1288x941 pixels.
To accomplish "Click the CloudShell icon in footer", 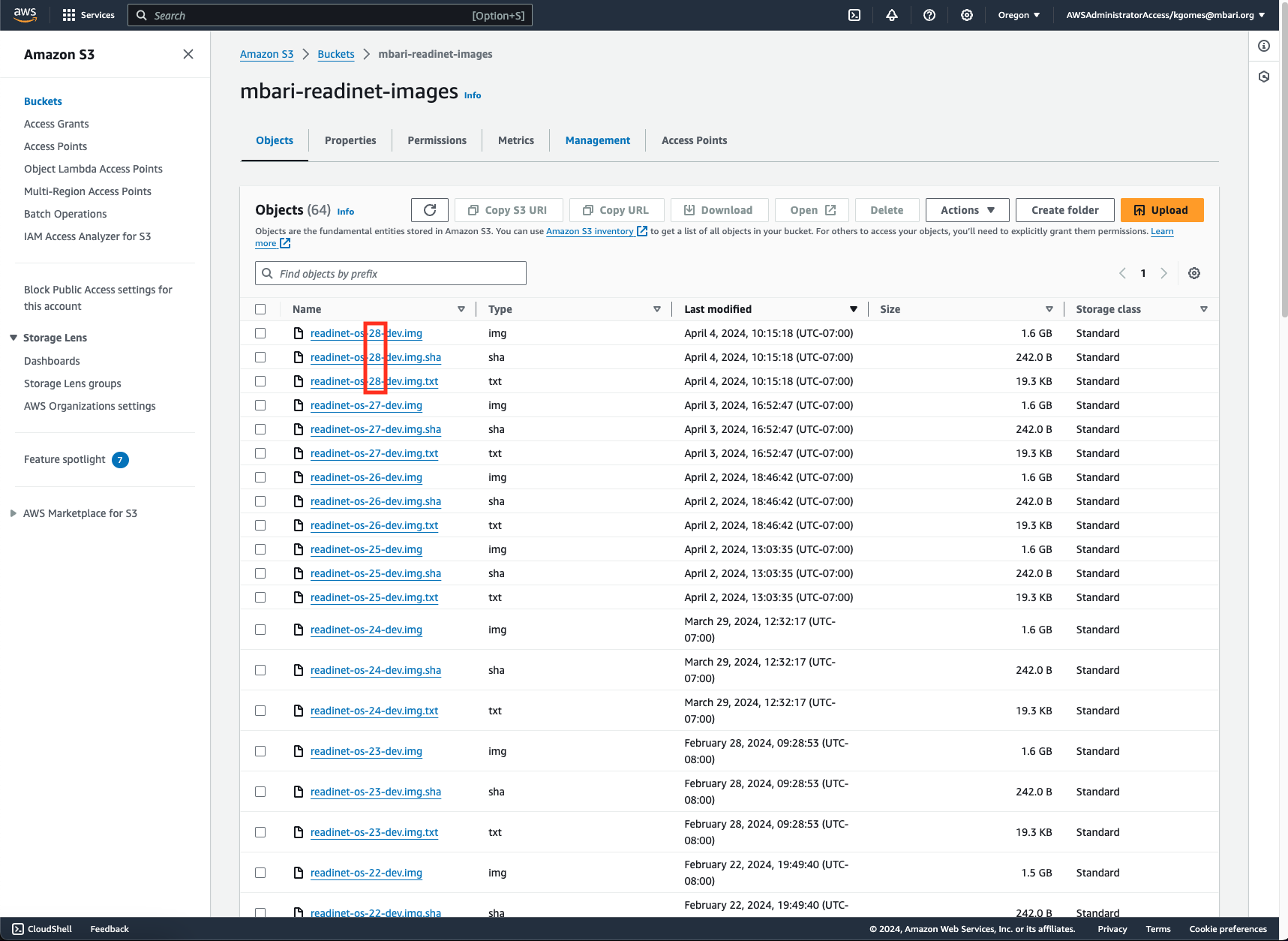I will pos(18,929).
